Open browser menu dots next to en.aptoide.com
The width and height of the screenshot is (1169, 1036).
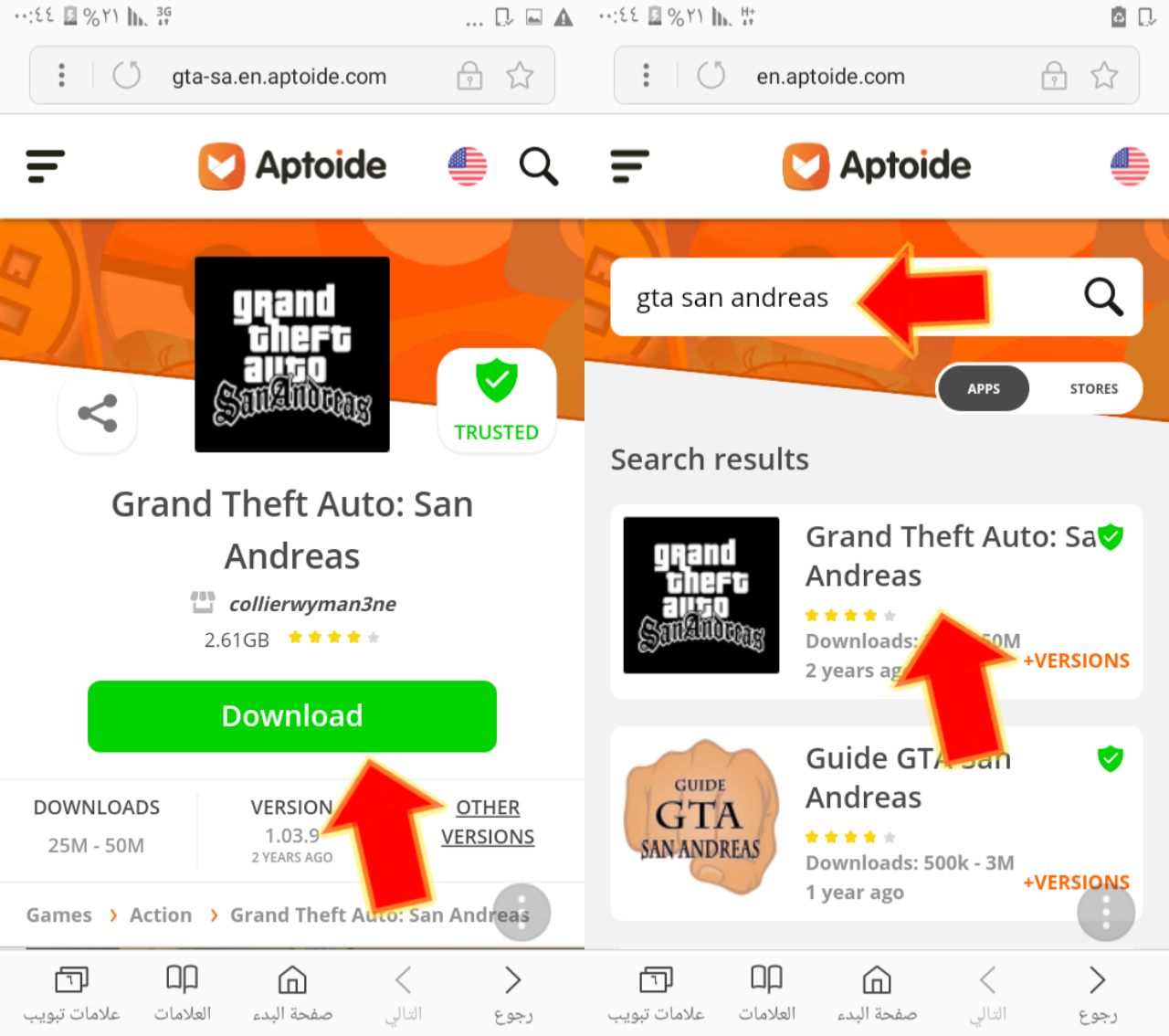point(647,75)
